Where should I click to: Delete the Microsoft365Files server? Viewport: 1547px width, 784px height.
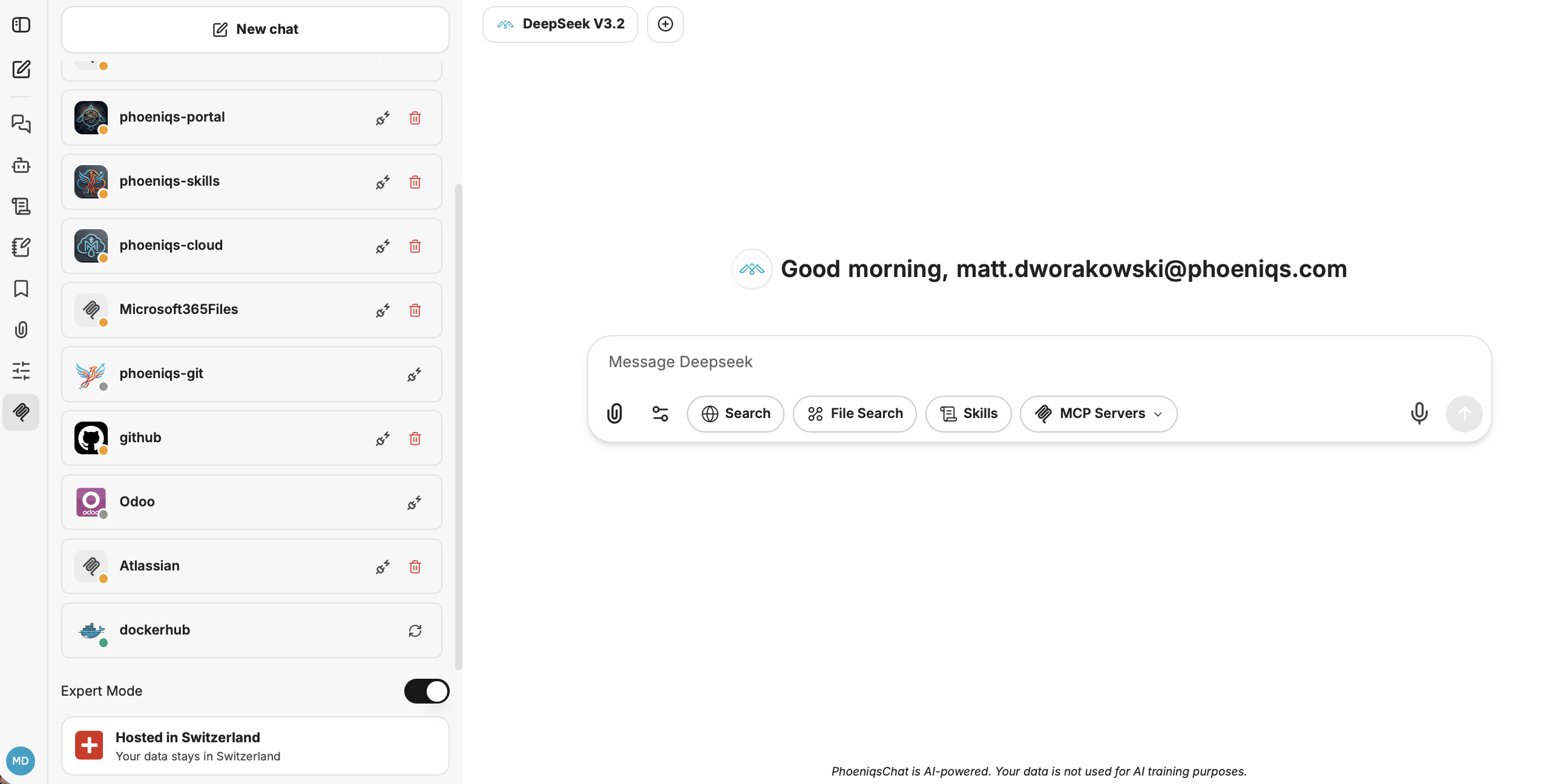pos(415,310)
